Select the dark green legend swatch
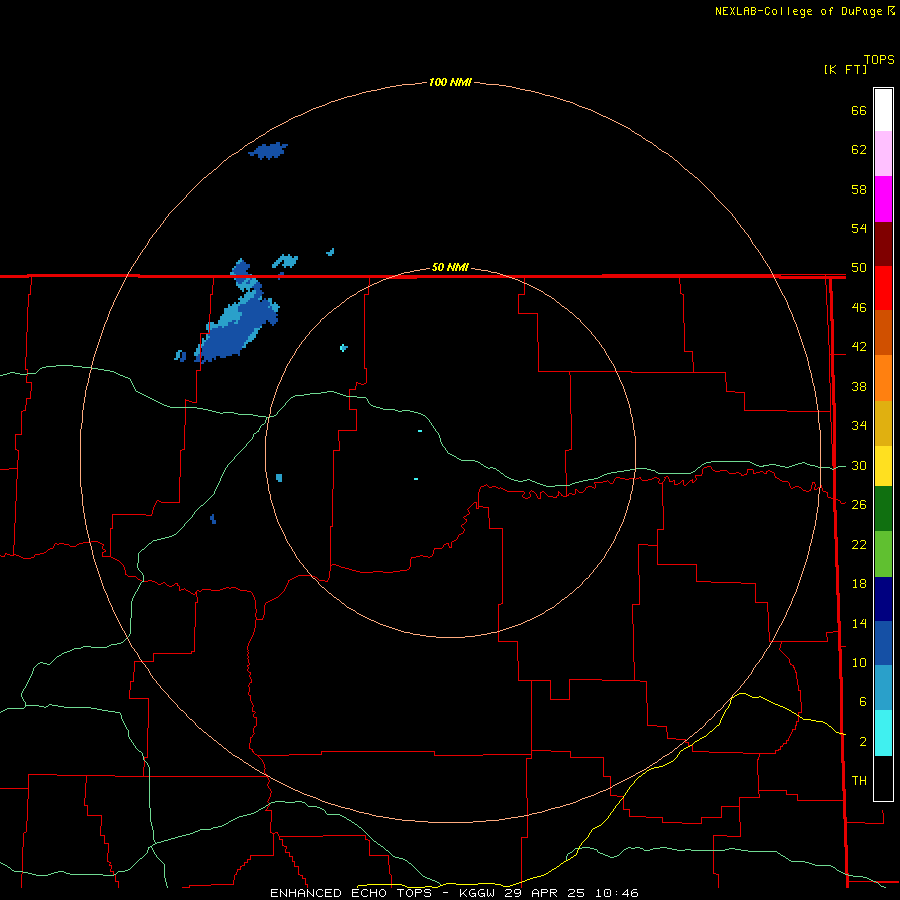900x900 pixels. (883, 509)
